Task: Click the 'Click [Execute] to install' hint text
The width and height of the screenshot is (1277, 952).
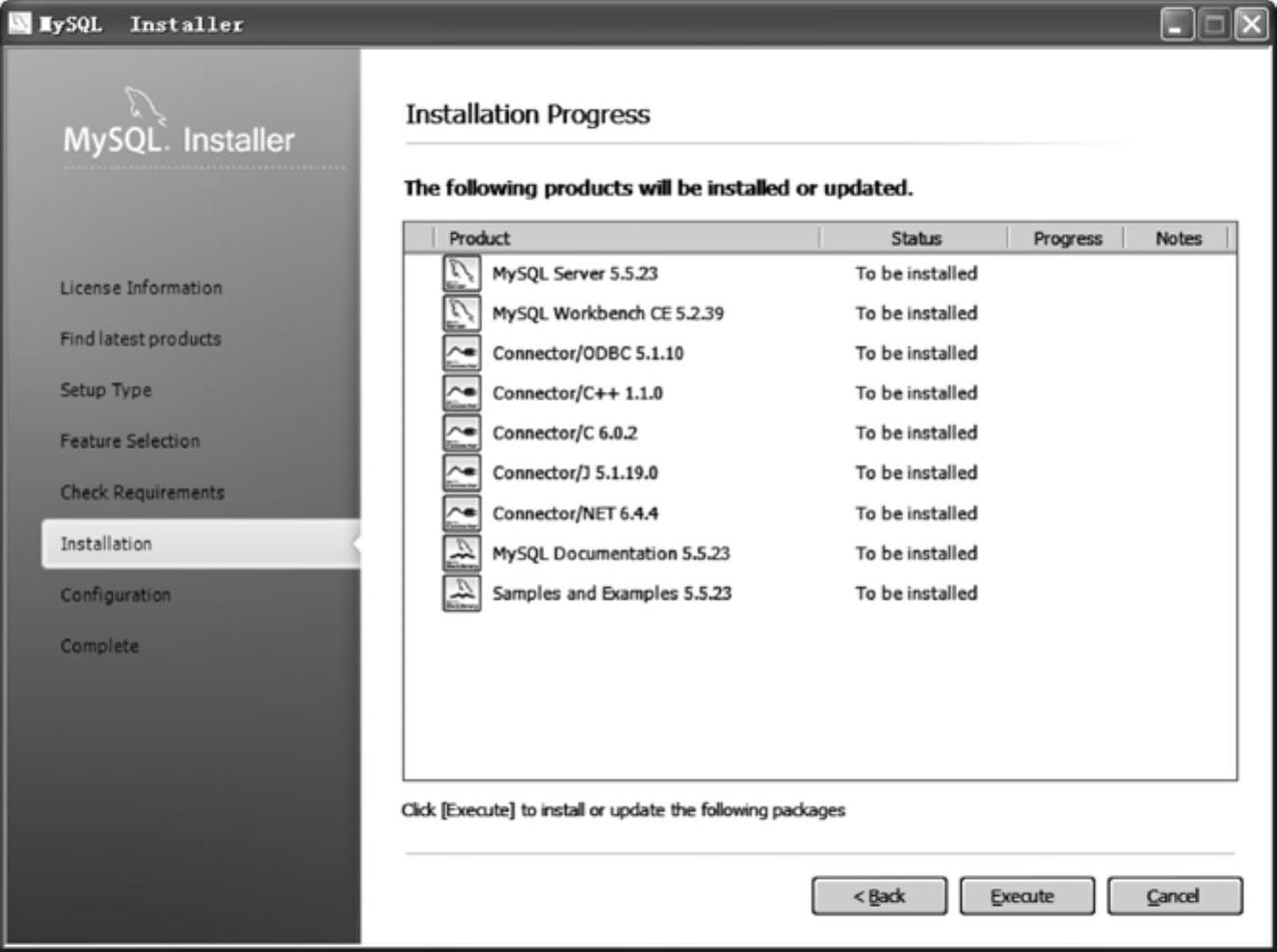Action: click(x=623, y=810)
